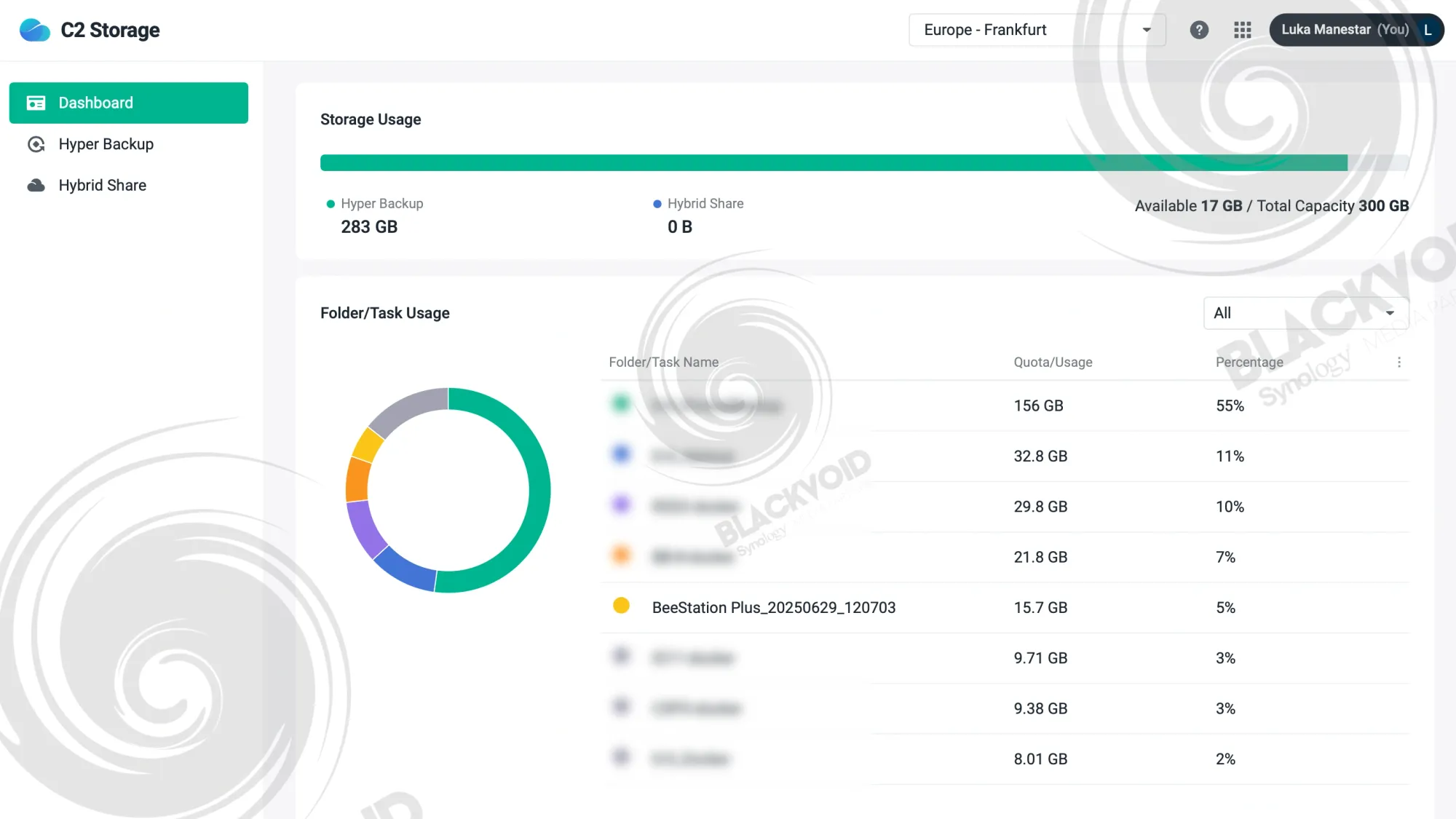Open the help question mark icon

1199,30
